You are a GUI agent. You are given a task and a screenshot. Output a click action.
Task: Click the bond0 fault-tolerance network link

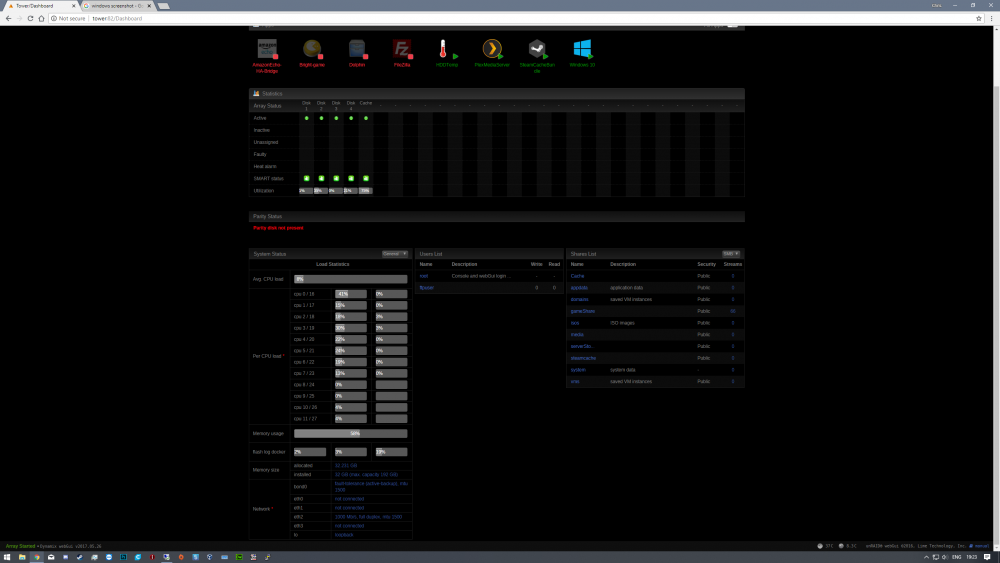pos(371,486)
